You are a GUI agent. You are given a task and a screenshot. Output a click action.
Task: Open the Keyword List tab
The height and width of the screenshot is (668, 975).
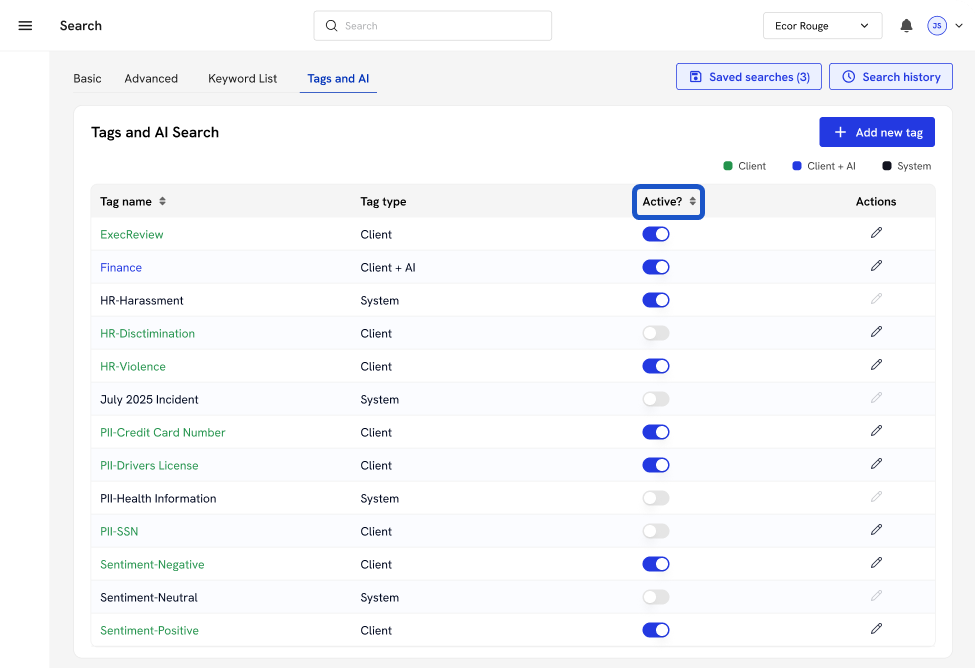(x=242, y=79)
